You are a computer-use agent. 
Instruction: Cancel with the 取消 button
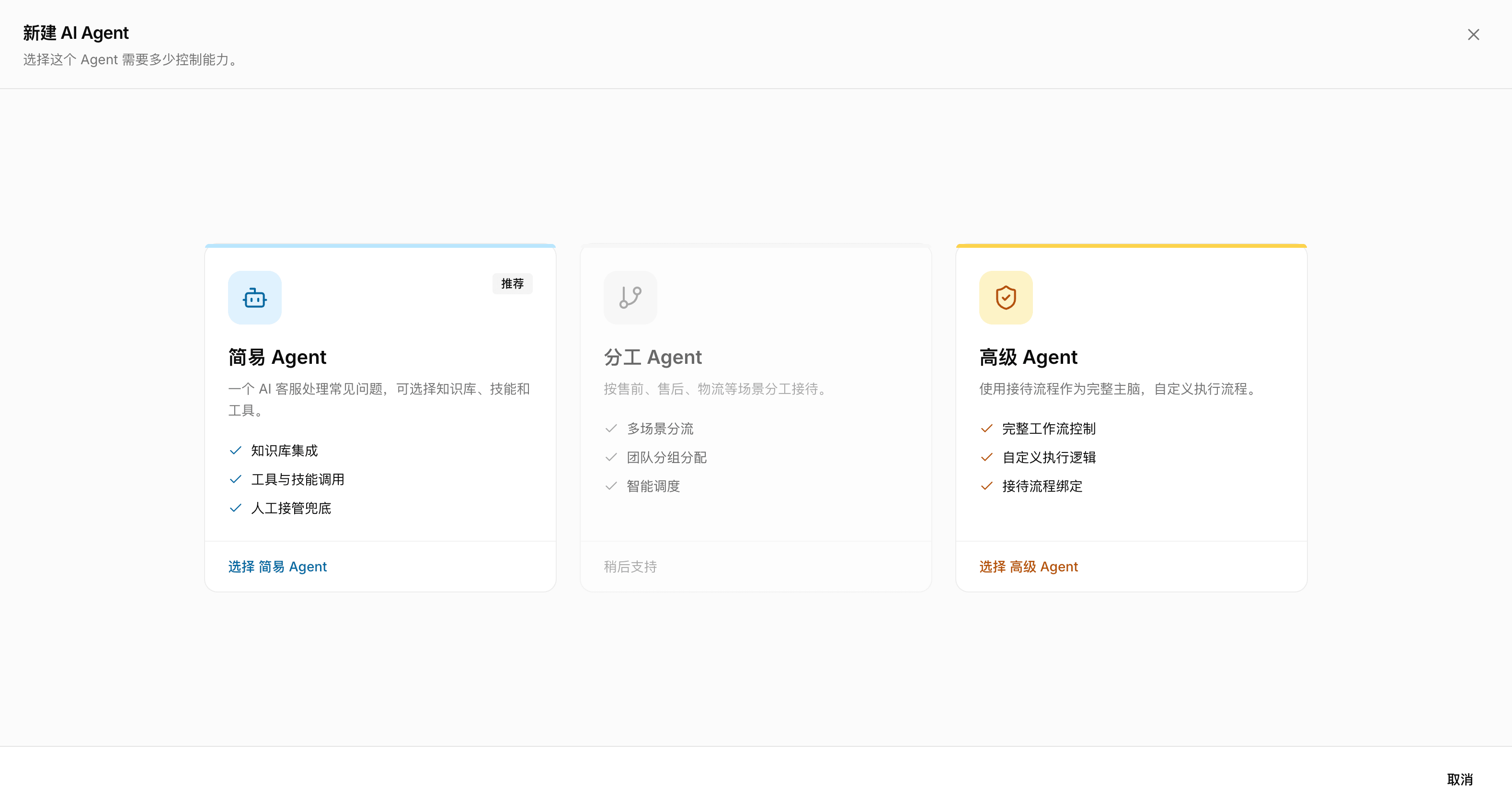(x=1460, y=780)
